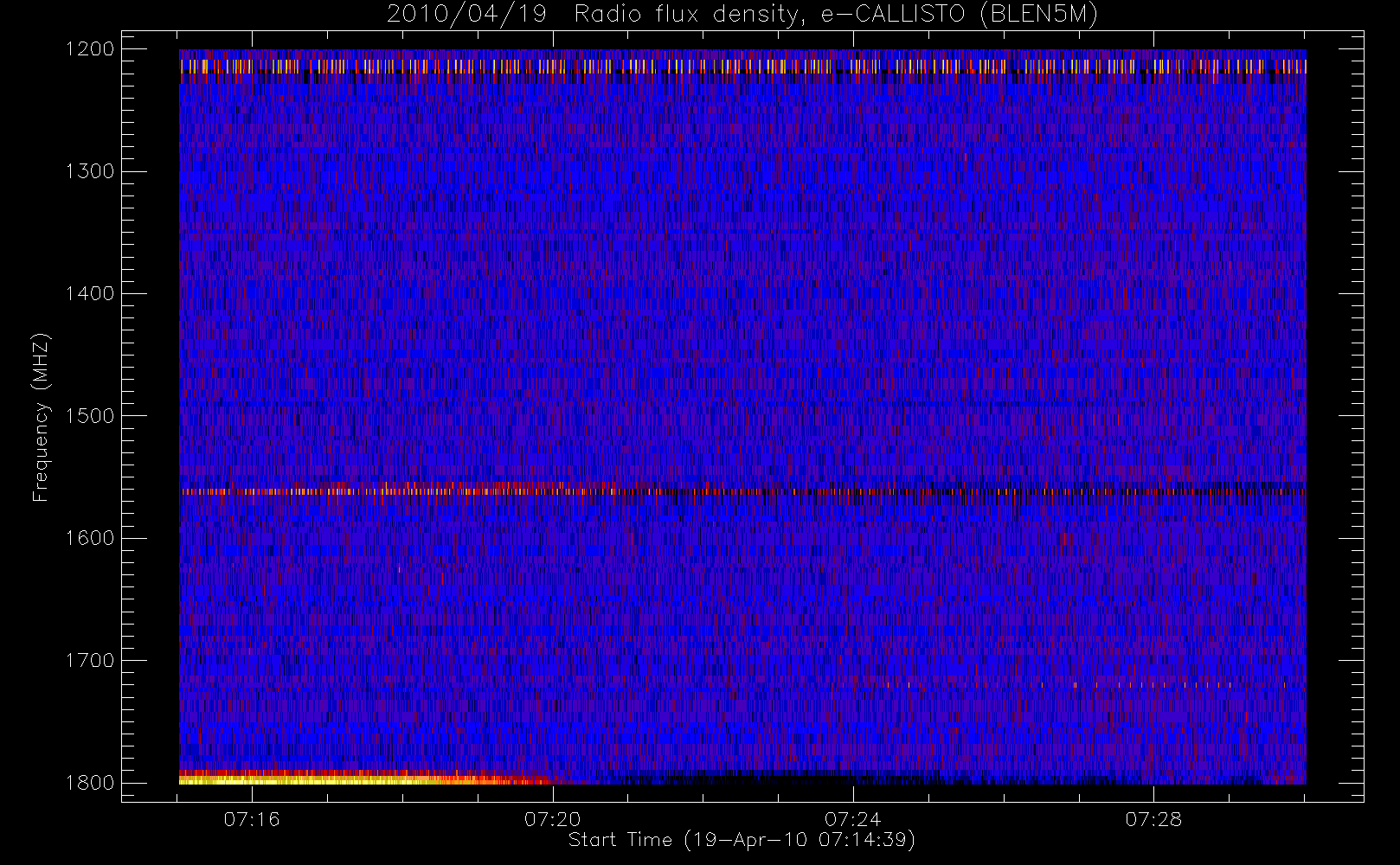
Task: Click the 07:20 time axis label
Action: pos(552,819)
